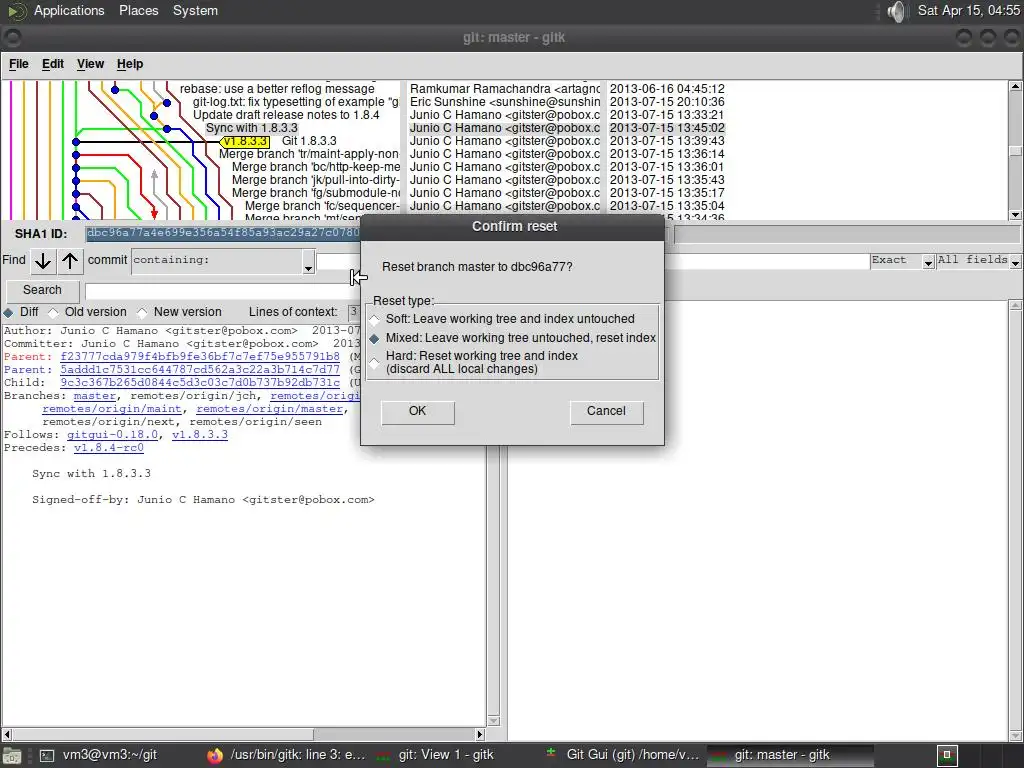
Task: Open the All fields dropdown
Action: [1016, 262]
